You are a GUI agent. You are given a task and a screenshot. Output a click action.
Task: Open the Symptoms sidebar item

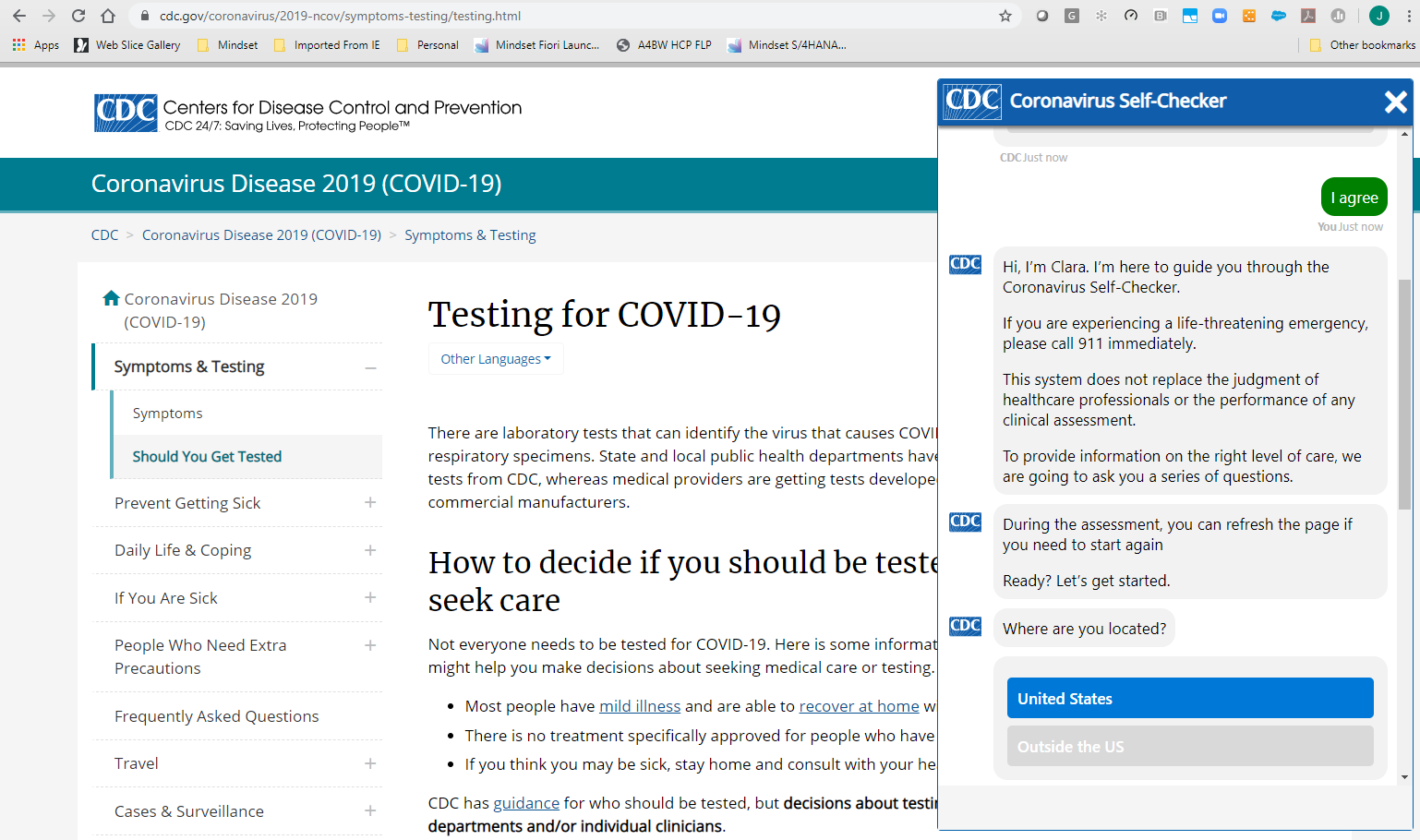pos(167,413)
